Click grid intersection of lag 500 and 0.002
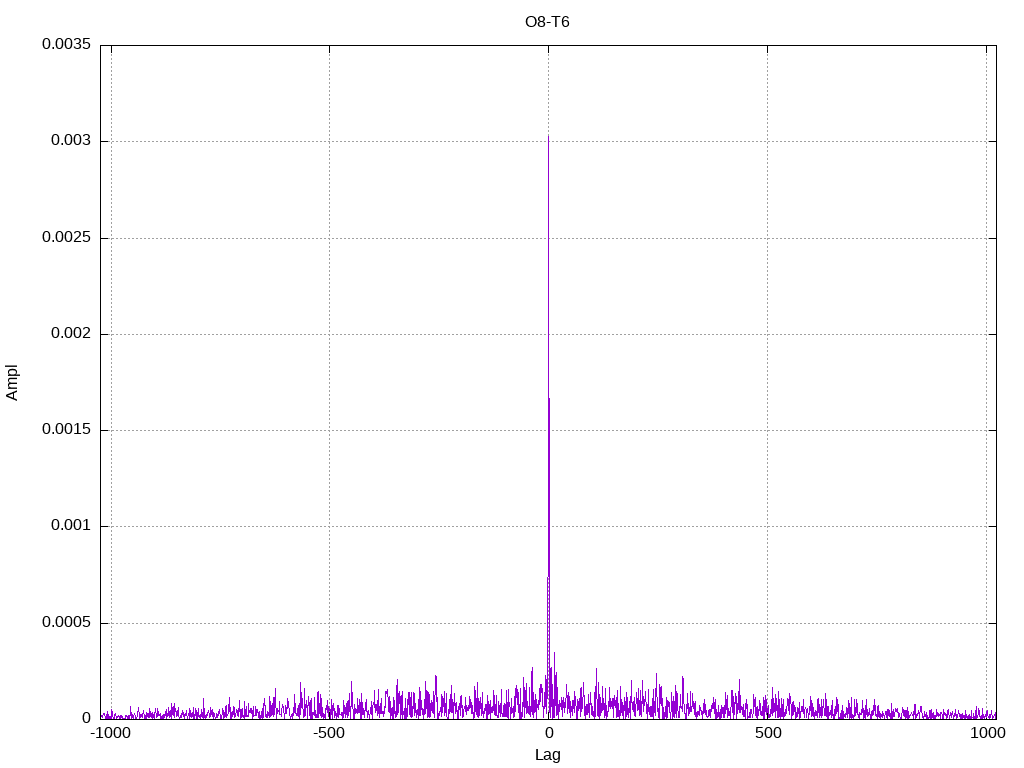Screen dimensions: 1024x768 click(x=767, y=334)
